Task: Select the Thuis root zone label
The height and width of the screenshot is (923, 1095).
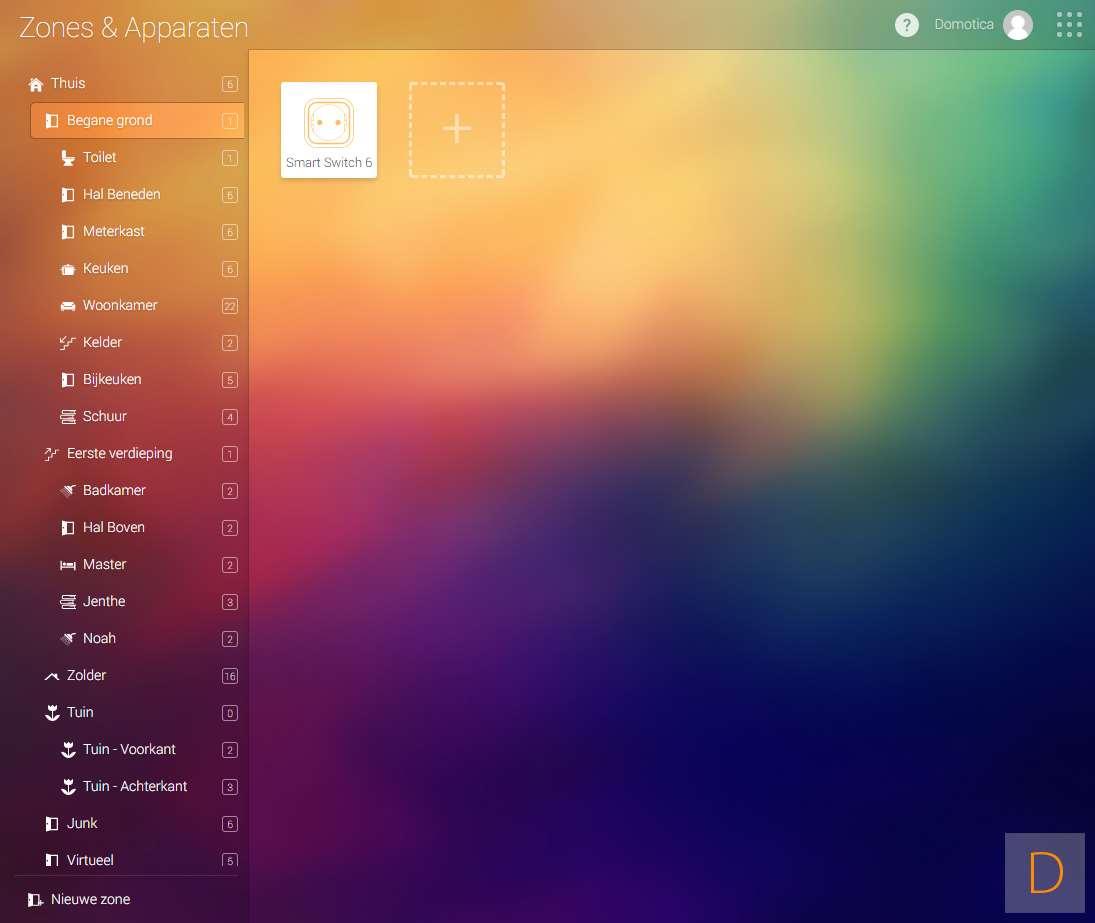Action: coord(68,84)
